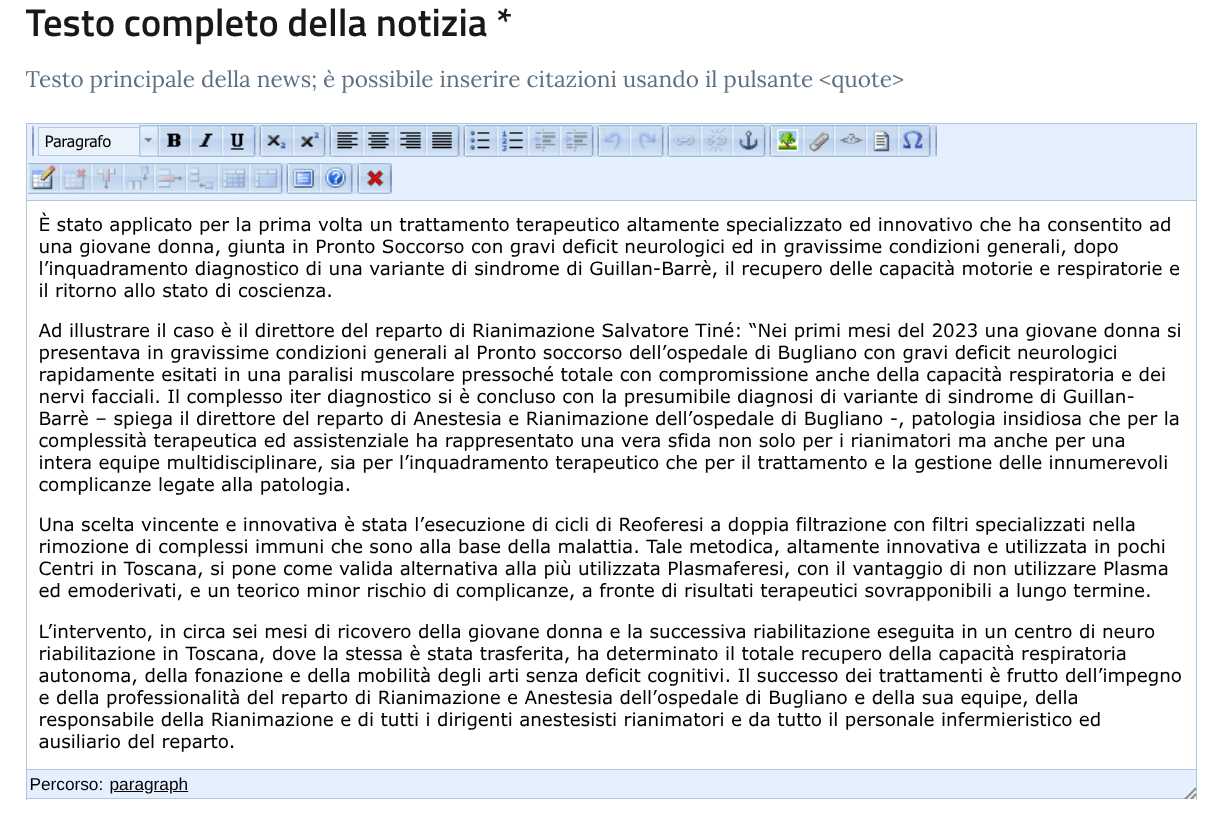Viewport: 1216px width, 819px height.
Task: Toggle underline formatting
Action: point(237,141)
